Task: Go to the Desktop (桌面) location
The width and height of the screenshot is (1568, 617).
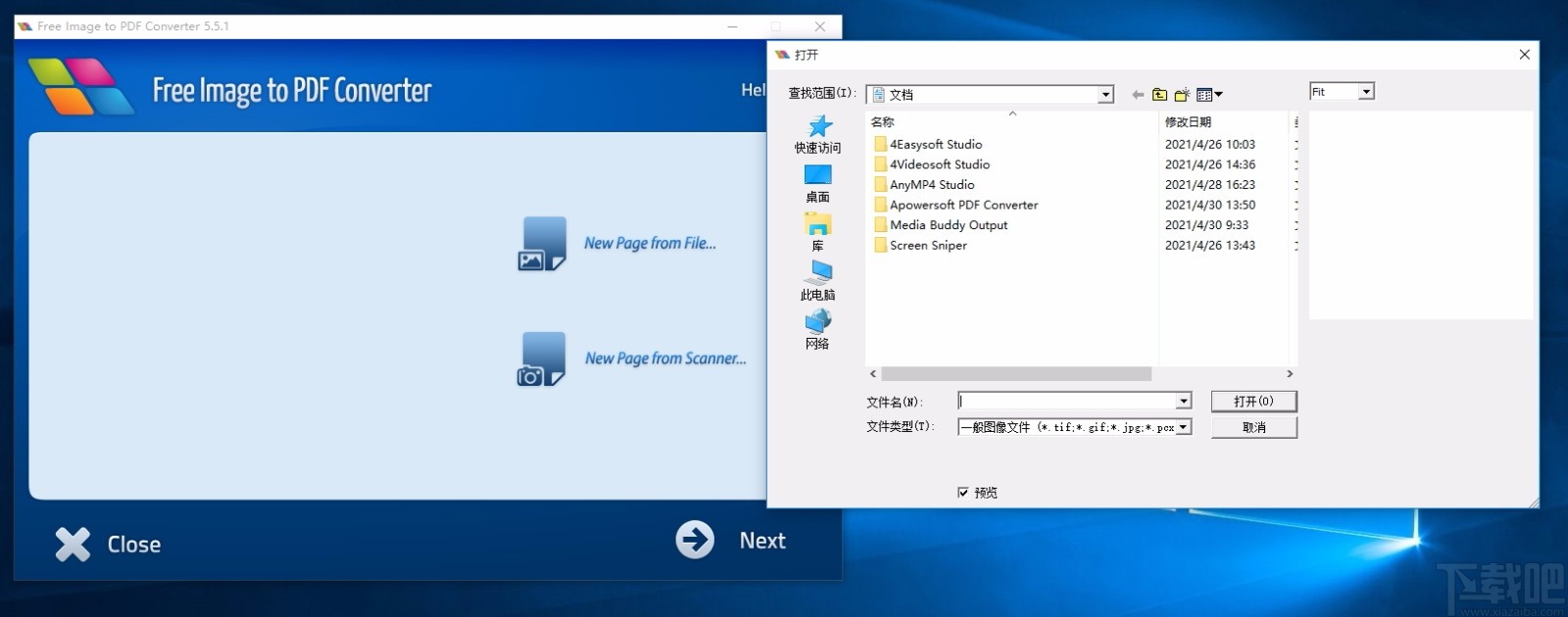Action: [x=817, y=183]
